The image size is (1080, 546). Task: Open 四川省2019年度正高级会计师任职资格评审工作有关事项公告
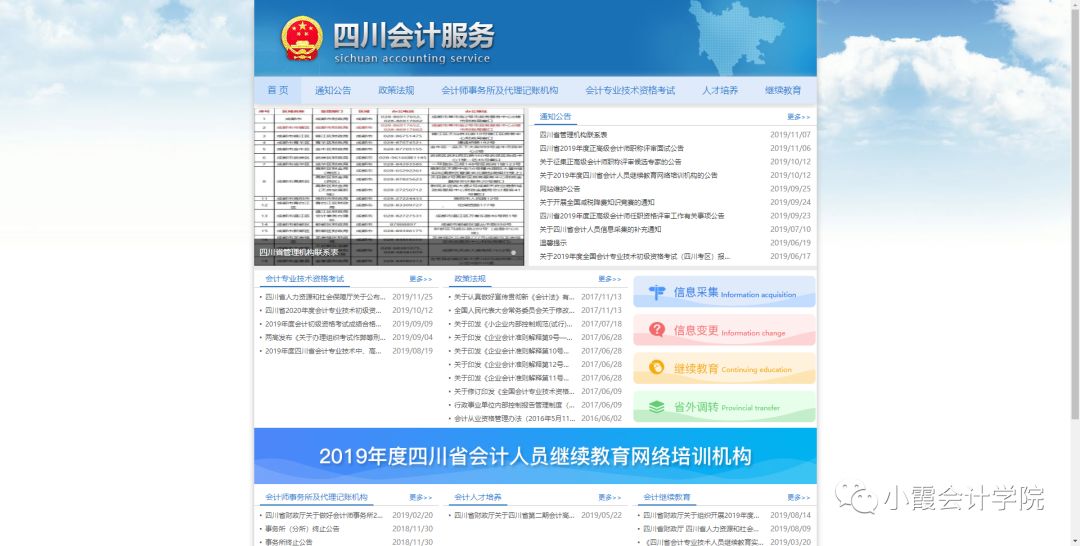pyautogui.click(x=631, y=216)
